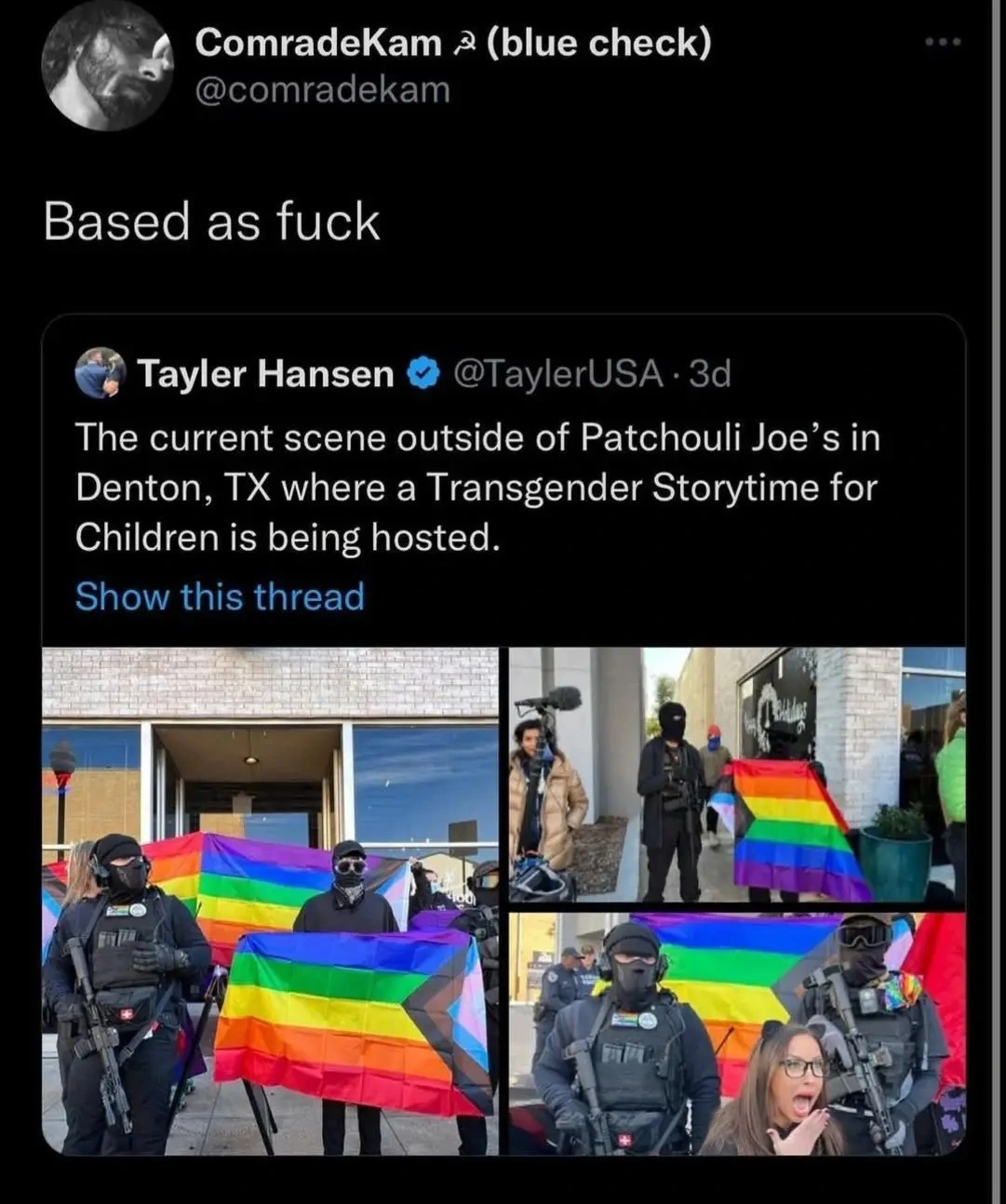Viewport: 1006px width, 1204px height.
Task: Click the blue verified badge beside Tayler Hansen
Action: coord(423,374)
